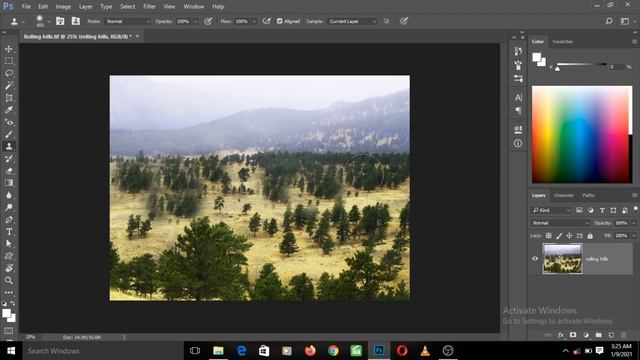Add a layer style via fx button

coord(560,335)
